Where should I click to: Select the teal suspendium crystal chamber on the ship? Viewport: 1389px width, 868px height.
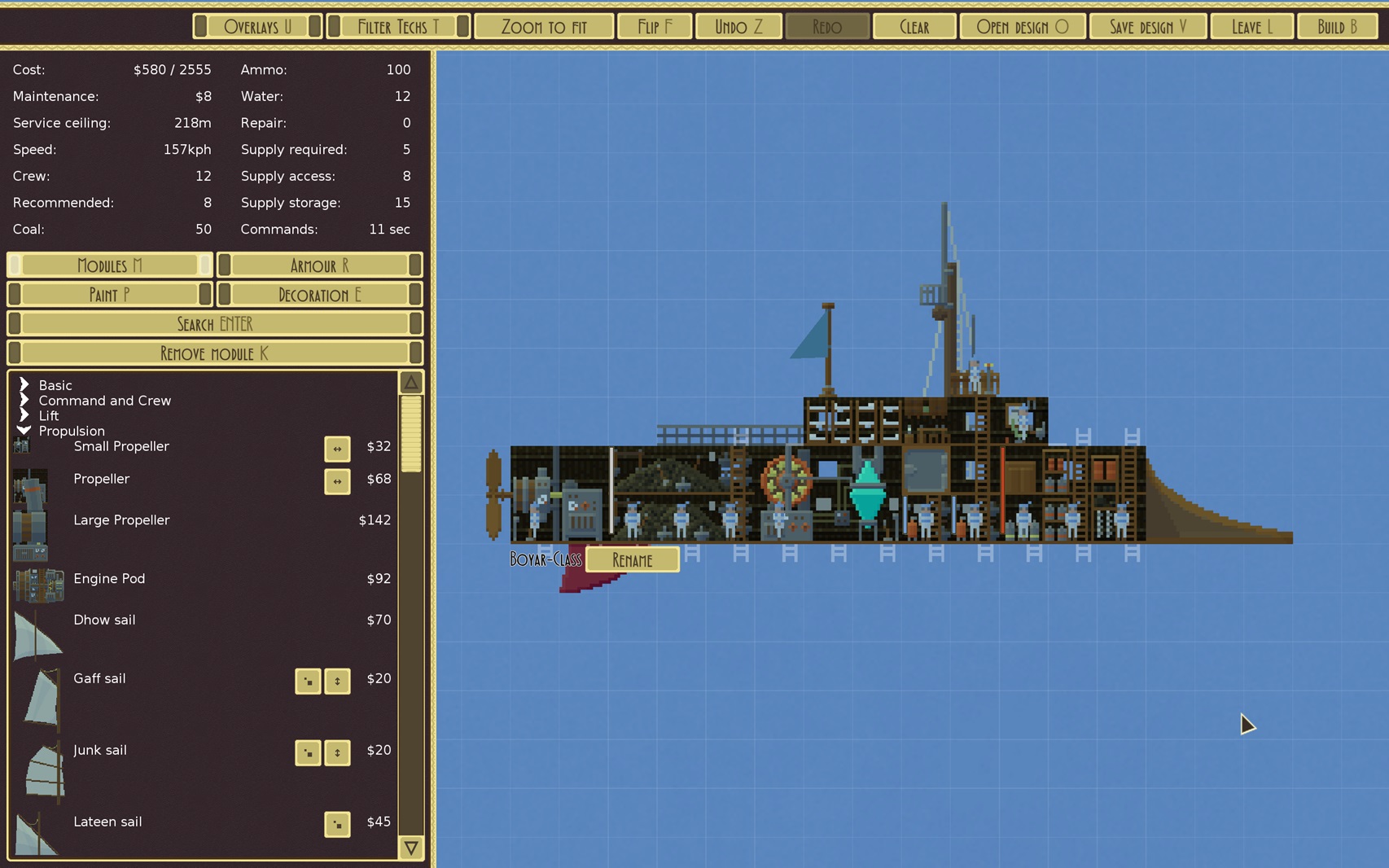click(867, 493)
